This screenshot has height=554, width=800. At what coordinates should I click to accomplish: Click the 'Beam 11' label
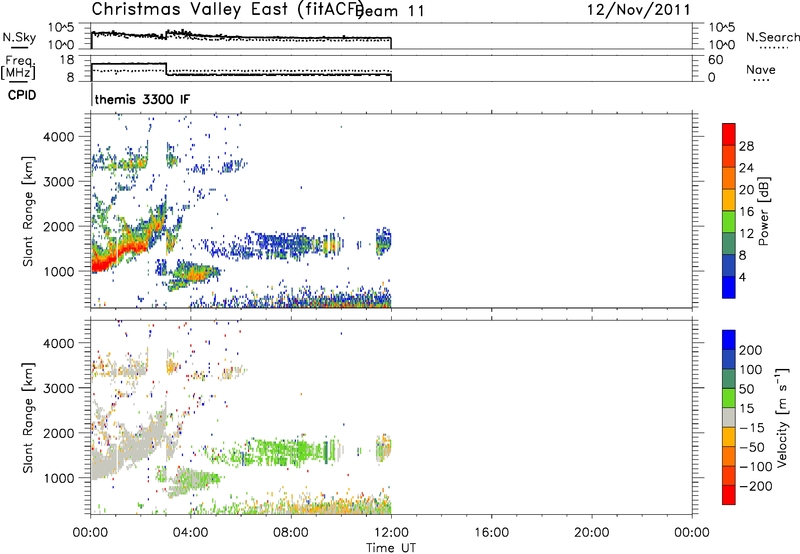coord(390,11)
